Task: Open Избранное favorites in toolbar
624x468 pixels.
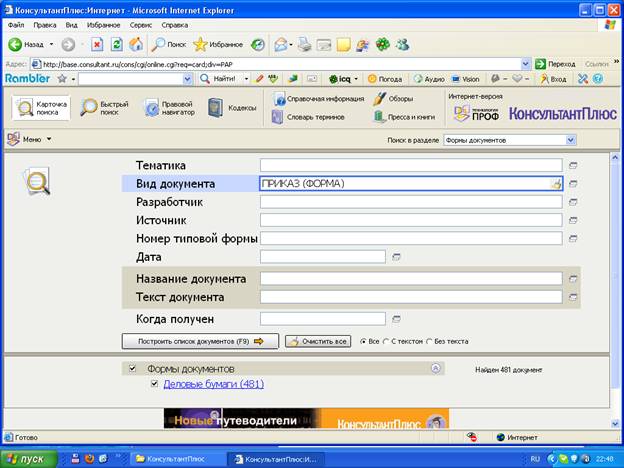Action: [x=217, y=44]
